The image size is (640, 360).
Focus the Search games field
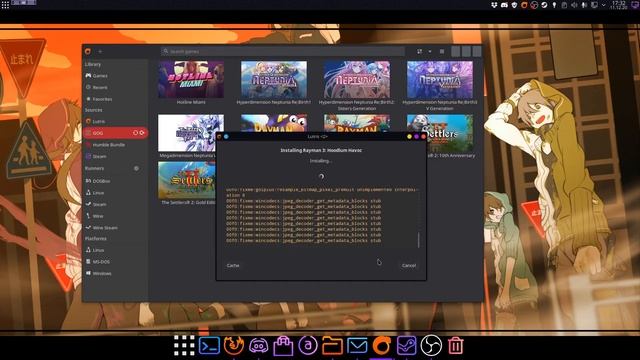point(282,51)
